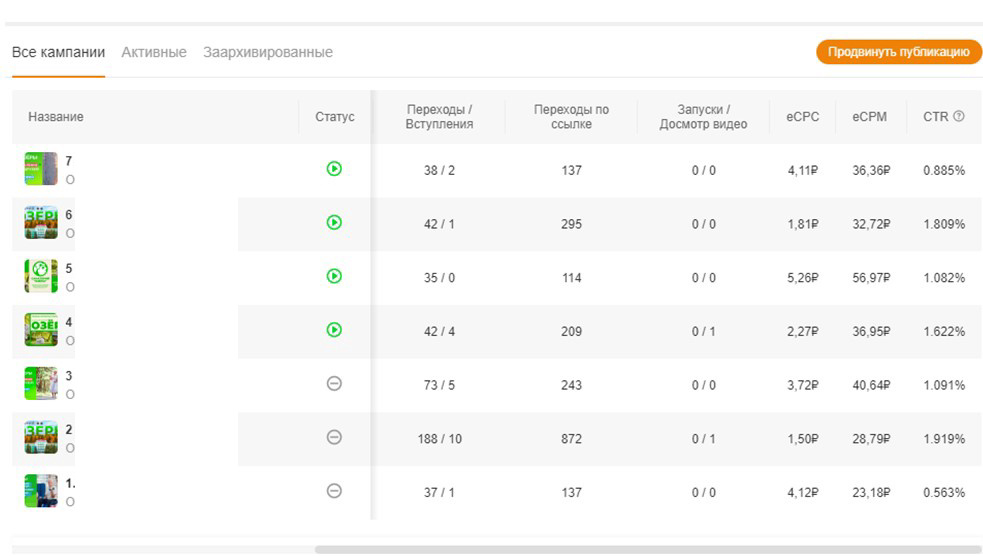Select the Все кампании tab

(x=58, y=52)
